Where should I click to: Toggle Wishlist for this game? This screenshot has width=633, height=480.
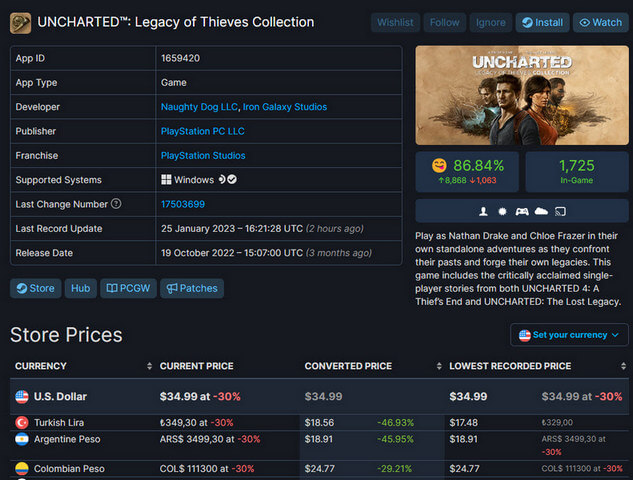(395, 23)
